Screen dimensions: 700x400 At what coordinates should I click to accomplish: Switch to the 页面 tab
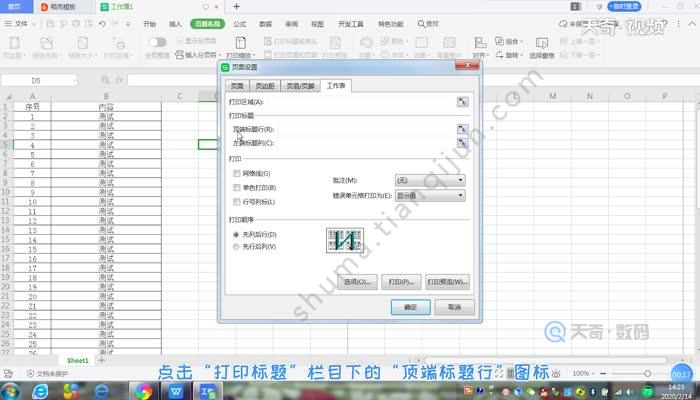pyautogui.click(x=237, y=86)
